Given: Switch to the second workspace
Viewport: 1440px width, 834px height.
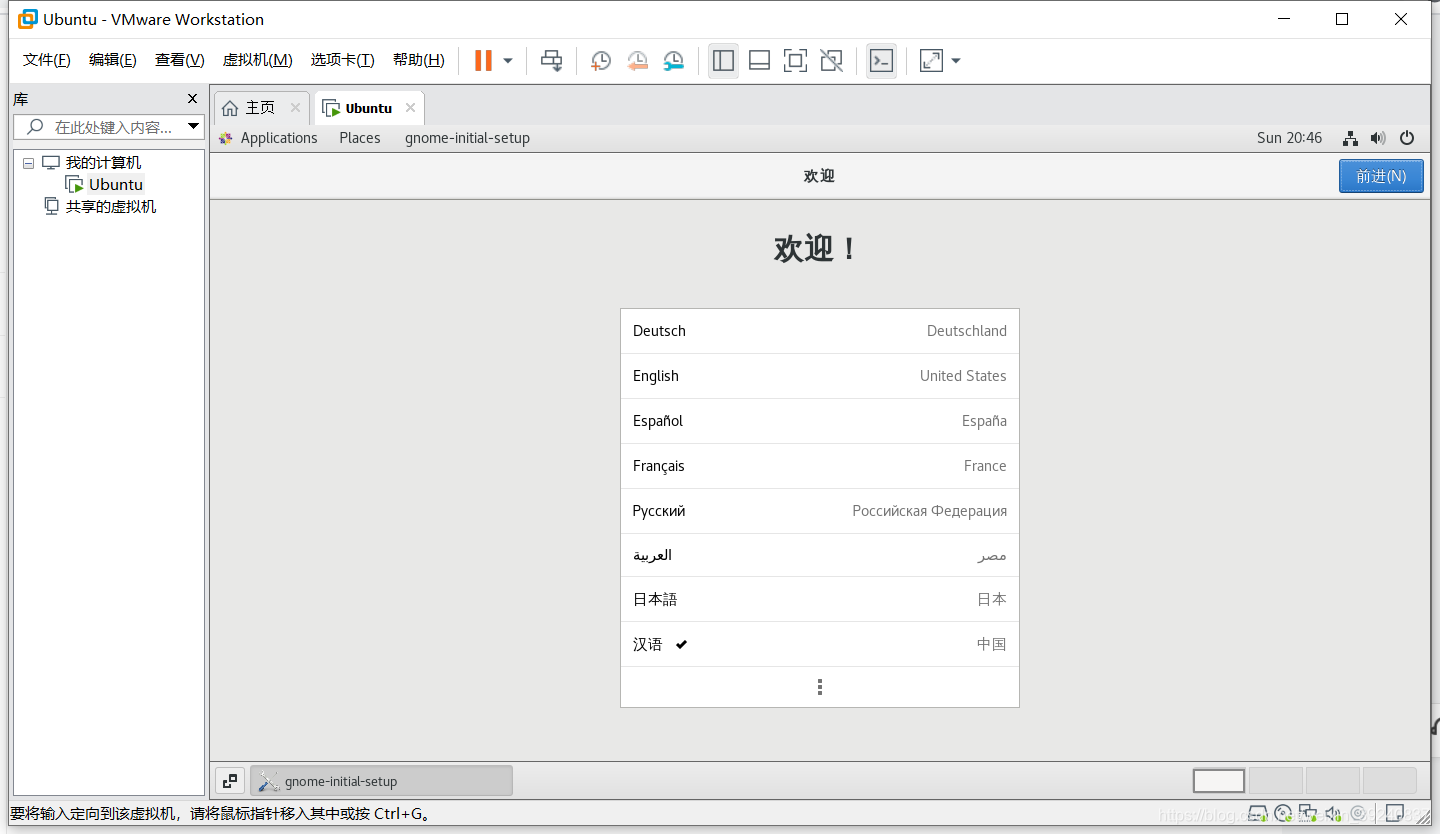Looking at the screenshot, I should point(1276,781).
